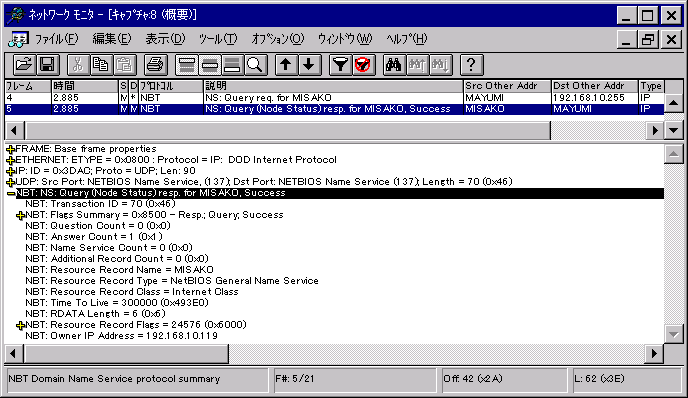Click the Paste clipboard icon

124,65
